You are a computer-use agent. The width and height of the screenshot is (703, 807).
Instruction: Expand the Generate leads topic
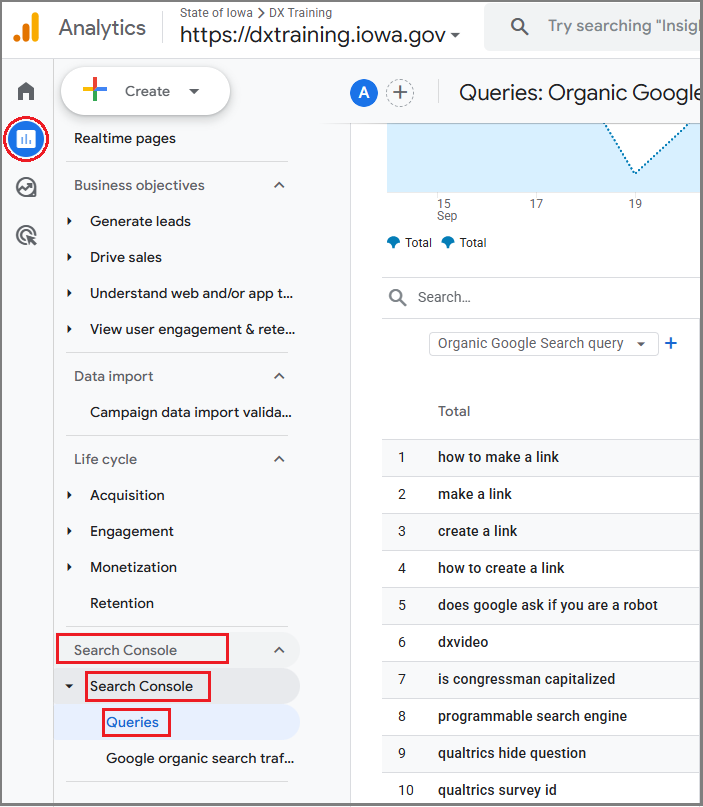[69, 221]
